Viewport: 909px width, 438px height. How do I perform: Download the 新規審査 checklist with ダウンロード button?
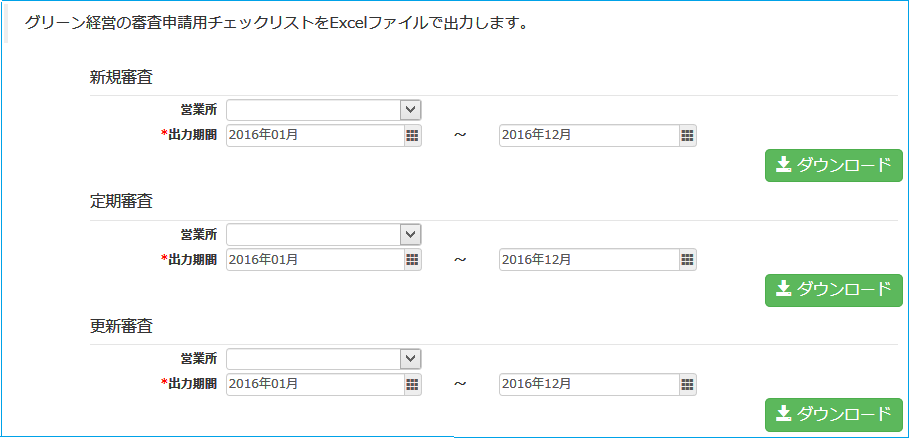coord(834,165)
